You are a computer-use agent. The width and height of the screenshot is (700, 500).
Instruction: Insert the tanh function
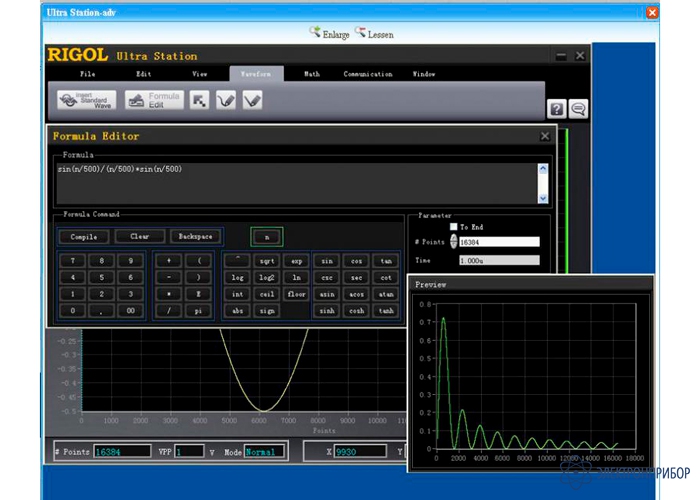(x=386, y=311)
